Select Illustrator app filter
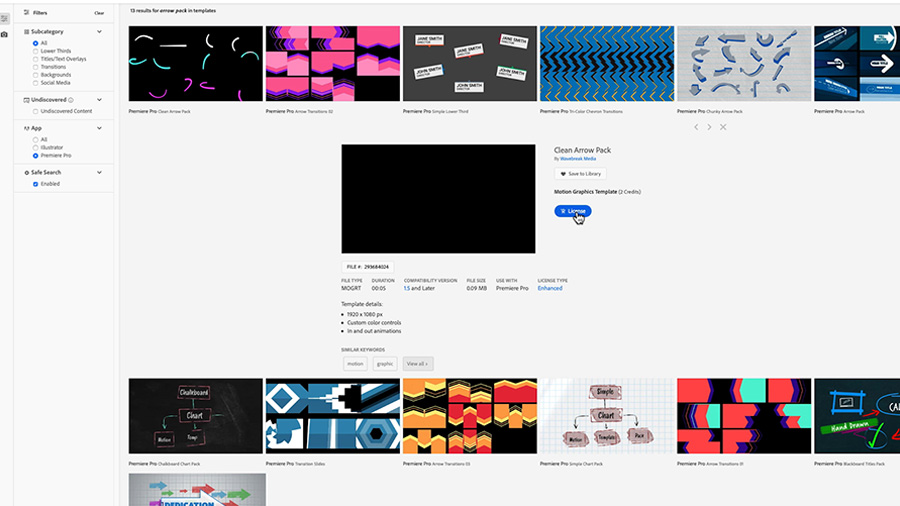Viewport: 900px width, 506px height. click(x=36, y=147)
